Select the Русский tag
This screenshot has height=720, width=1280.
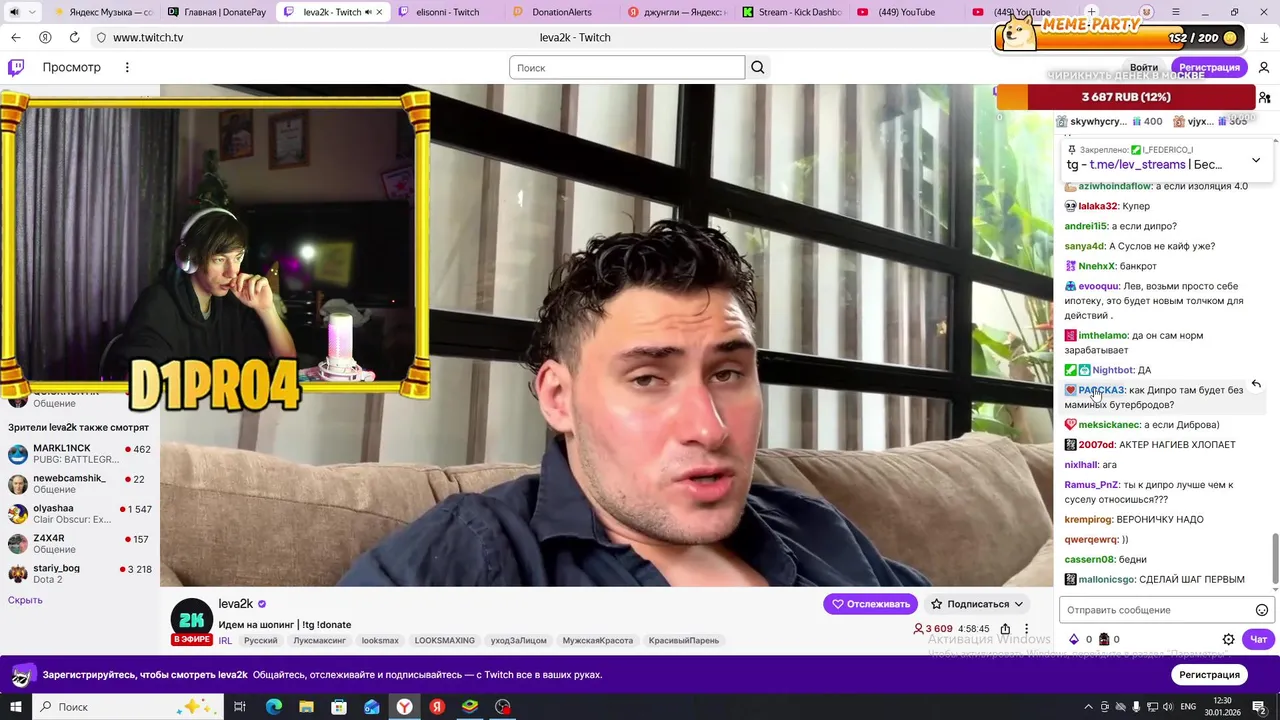click(x=261, y=640)
